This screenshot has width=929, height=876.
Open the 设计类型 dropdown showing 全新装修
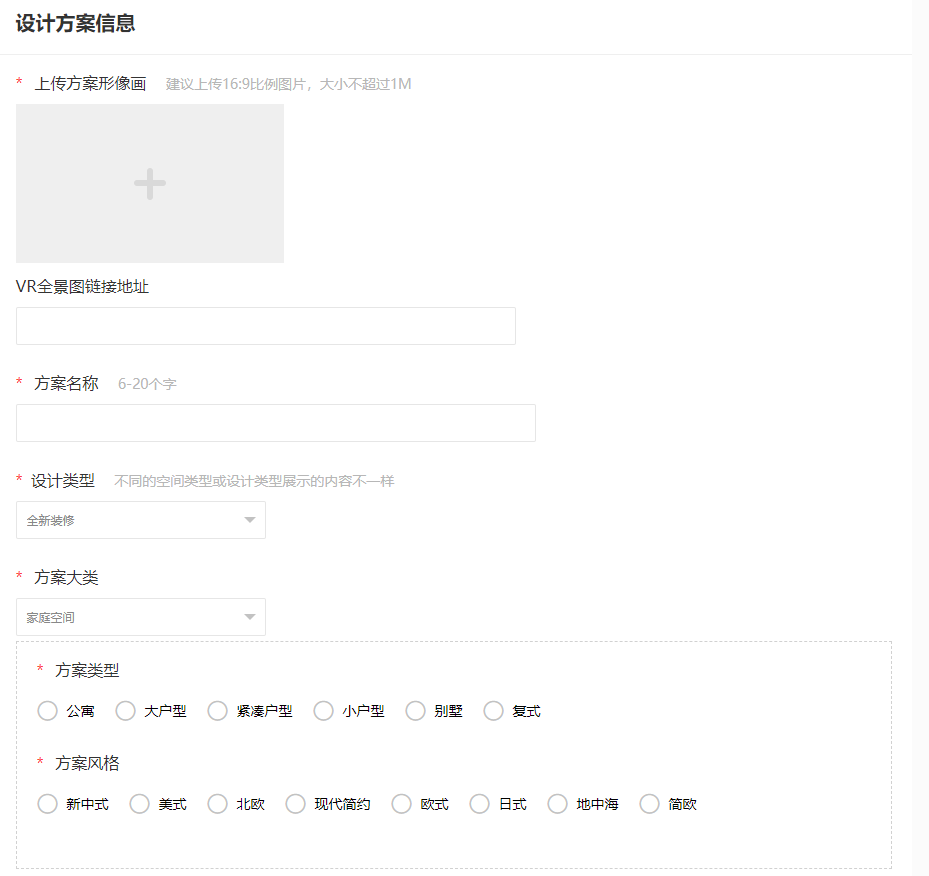point(140,520)
